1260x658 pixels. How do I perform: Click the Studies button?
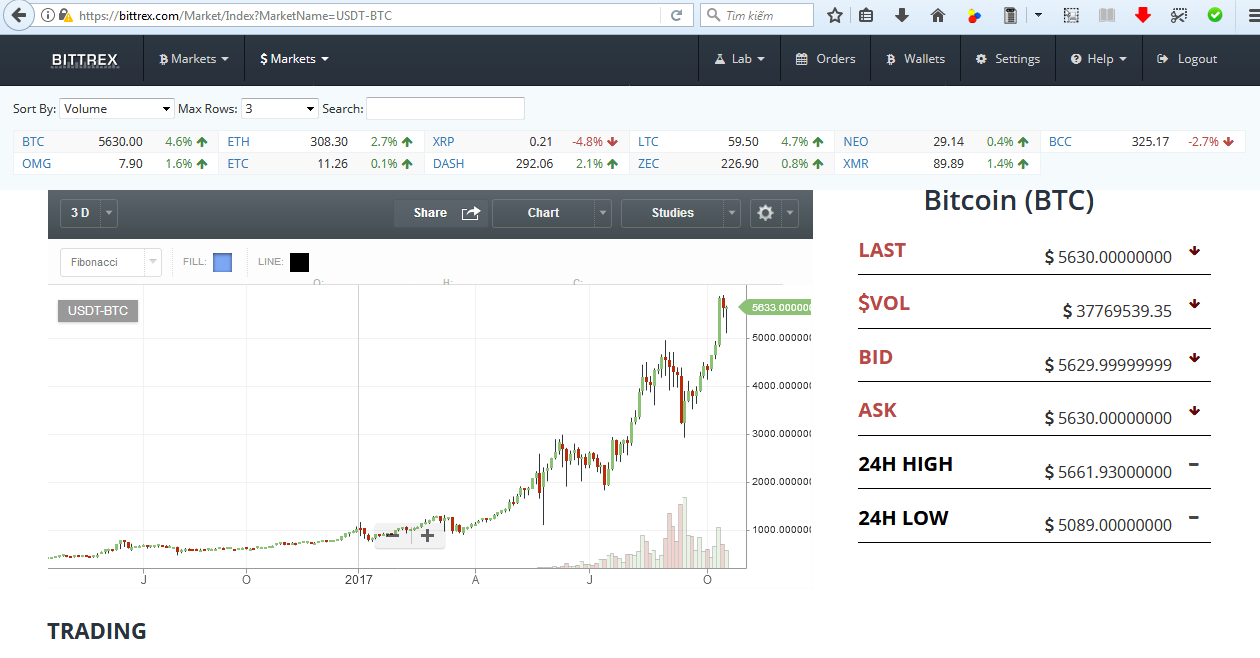tap(672, 213)
